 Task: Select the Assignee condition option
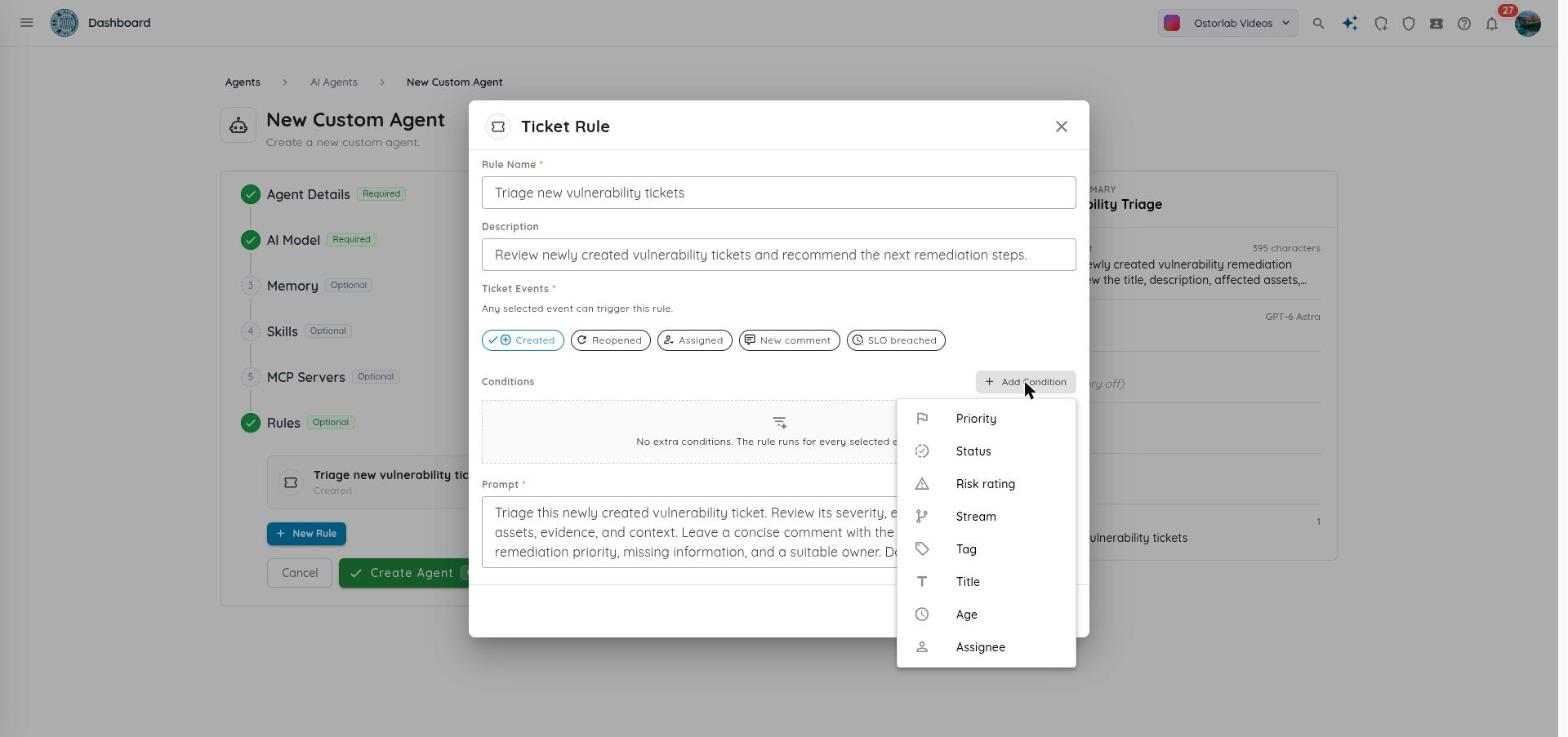(986, 647)
